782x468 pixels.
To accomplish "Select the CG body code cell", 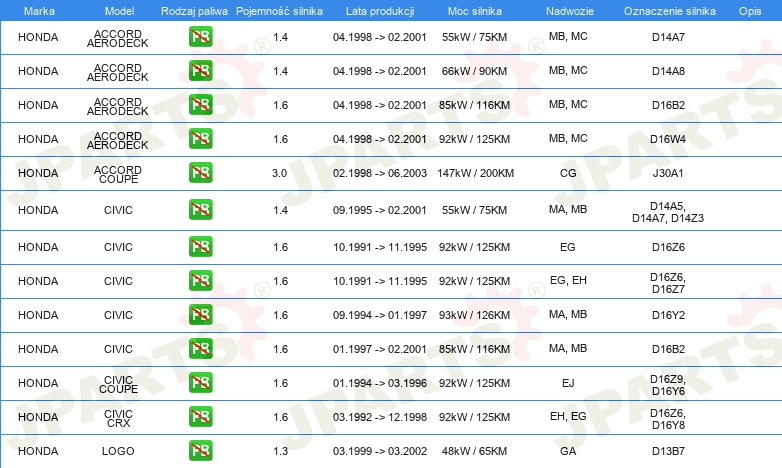I will point(568,173).
